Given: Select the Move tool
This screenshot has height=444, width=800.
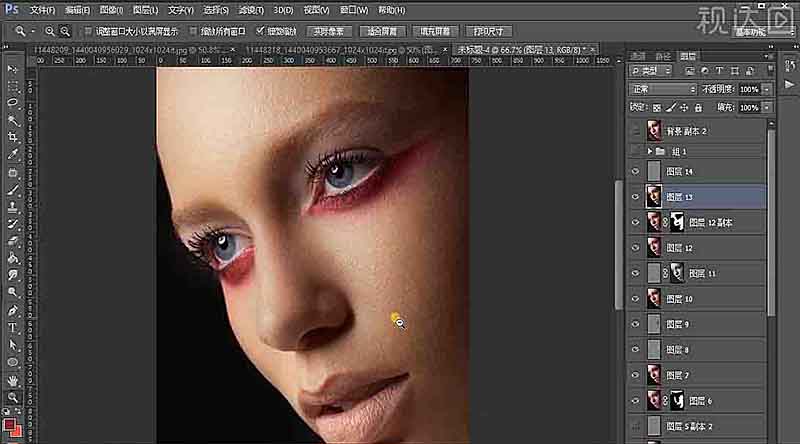Looking at the screenshot, I should [13, 69].
